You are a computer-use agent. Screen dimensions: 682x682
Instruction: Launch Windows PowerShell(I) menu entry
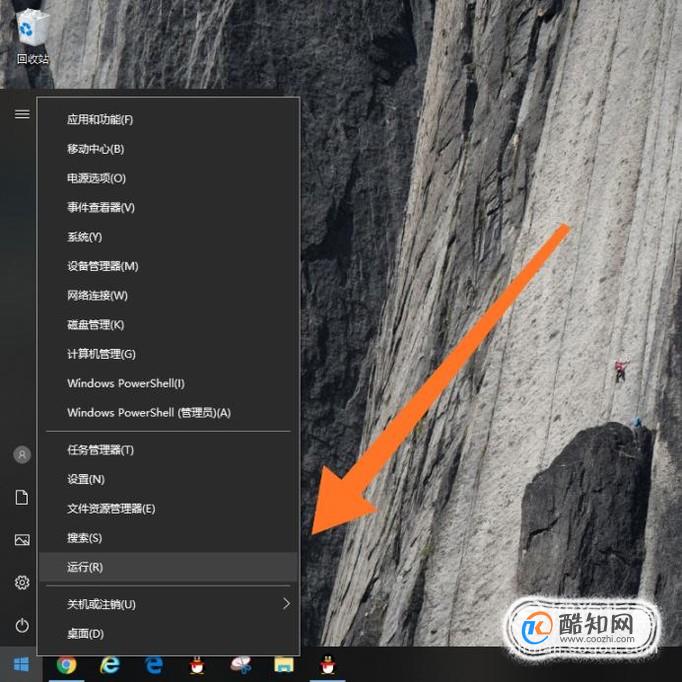tap(169, 383)
